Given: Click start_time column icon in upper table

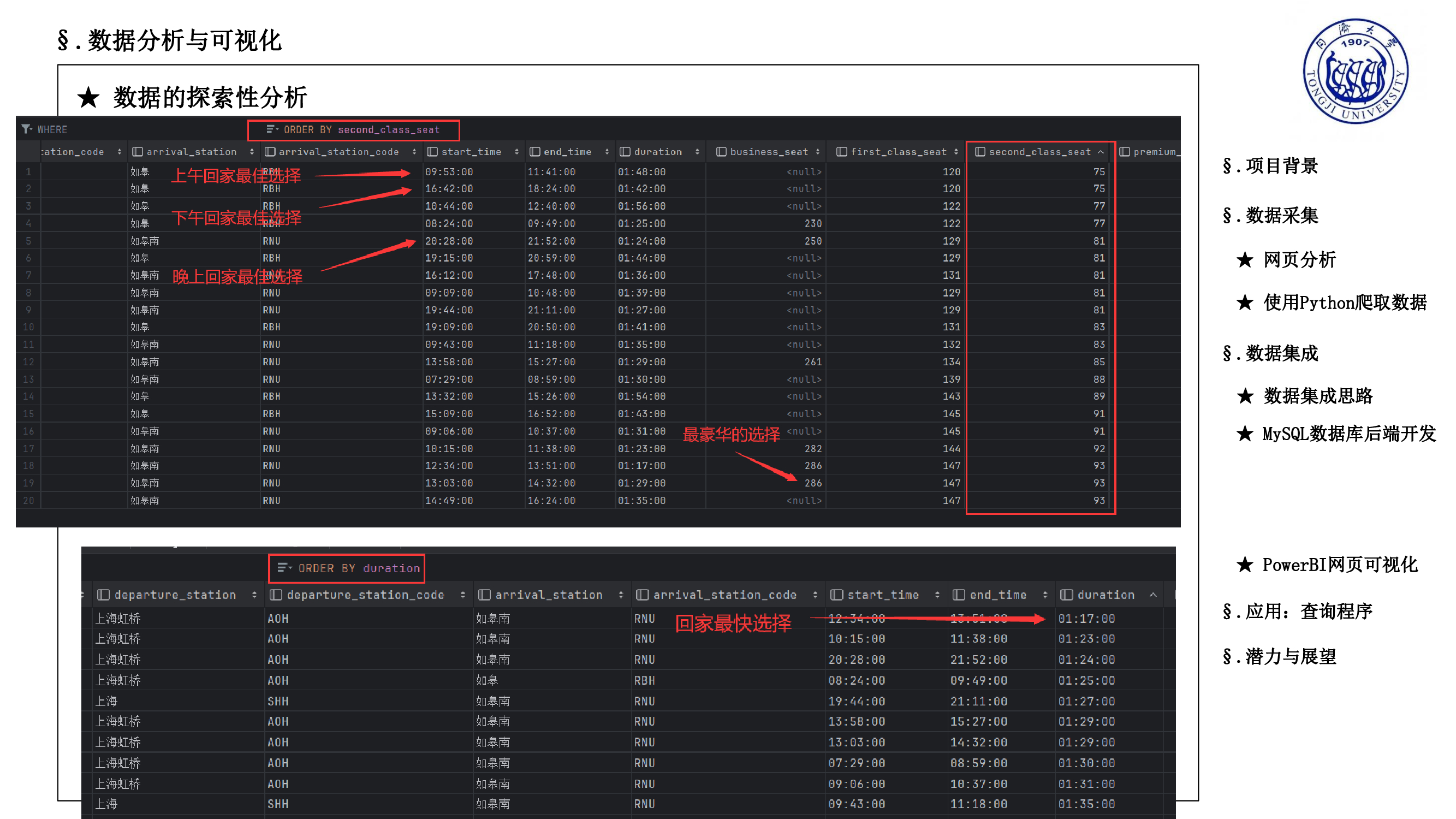Looking at the screenshot, I should [x=432, y=151].
